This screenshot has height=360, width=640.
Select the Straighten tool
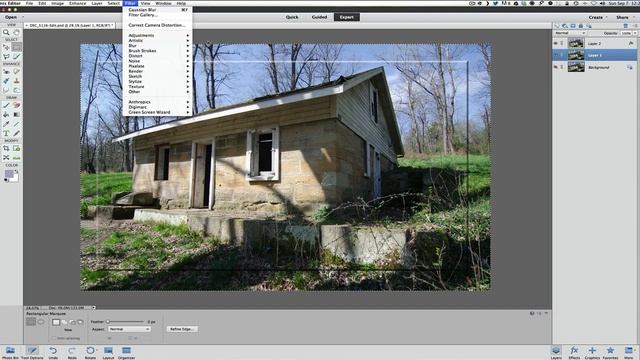(17, 158)
